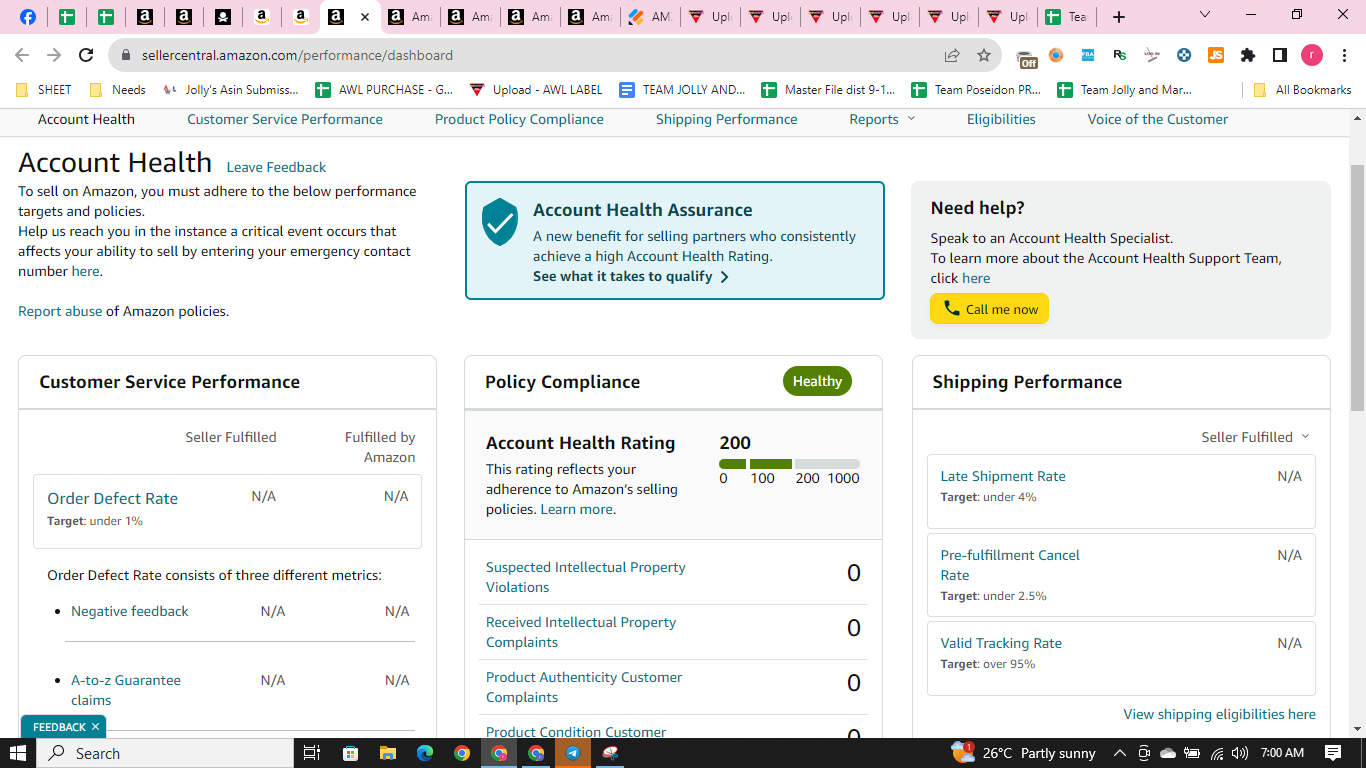
Task: Open the Seller Fulfilled shipping dropdown
Action: [x=1255, y=437]
